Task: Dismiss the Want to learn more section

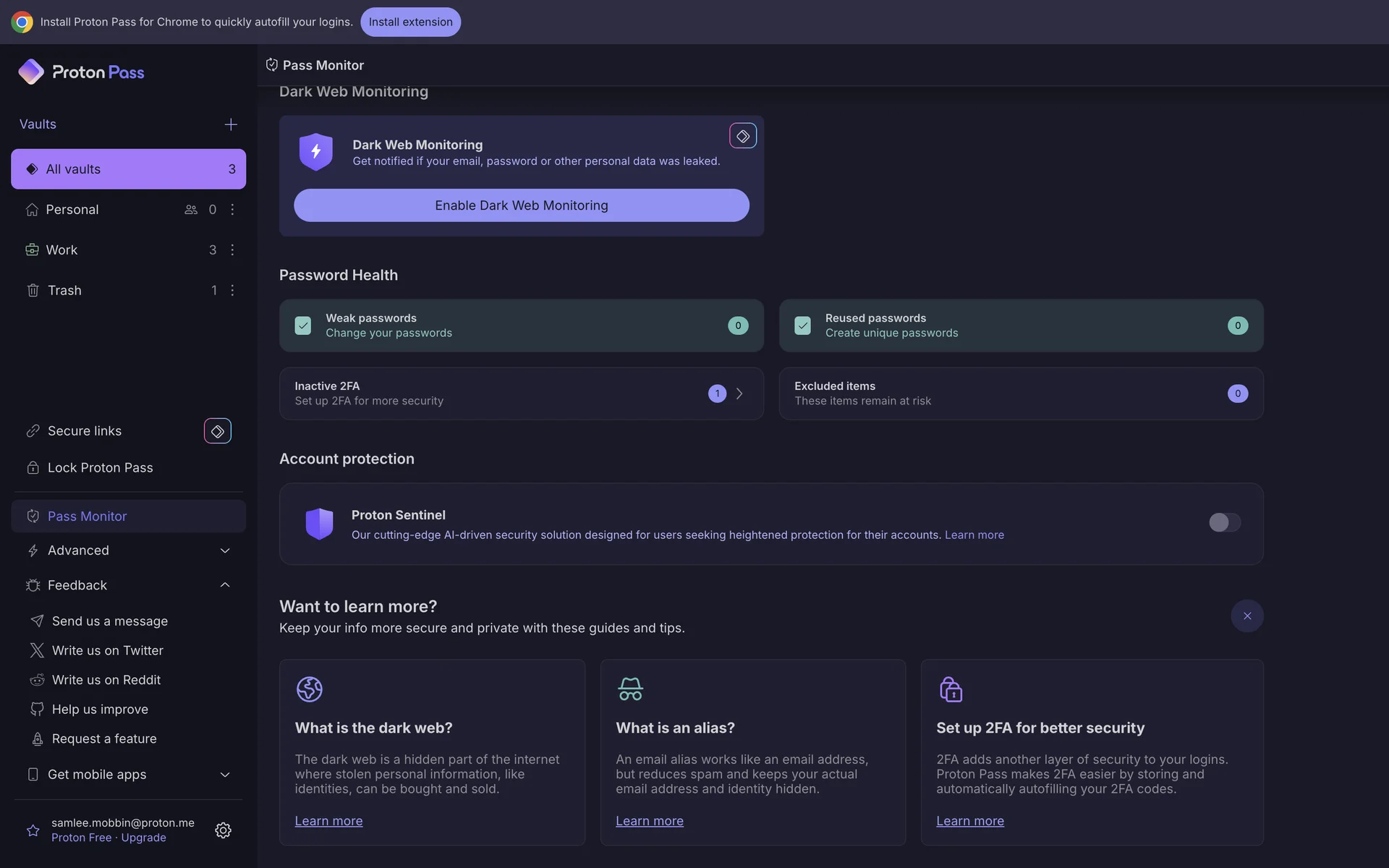Action: click(x=1246, y=616)
